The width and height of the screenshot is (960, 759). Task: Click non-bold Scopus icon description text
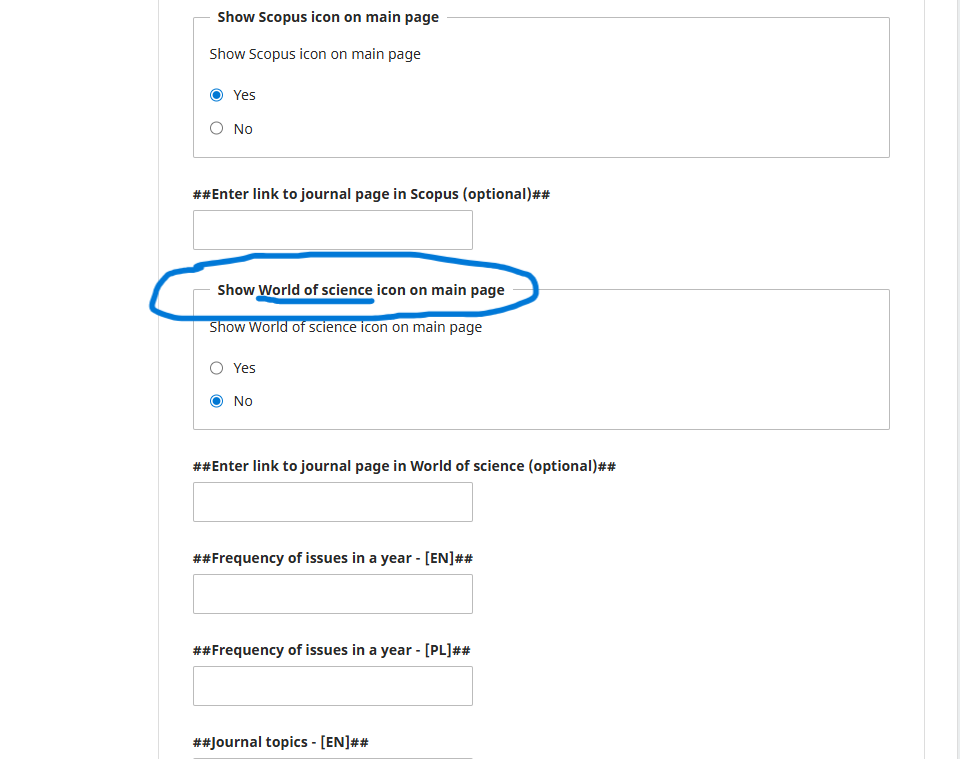click(315, 54)
